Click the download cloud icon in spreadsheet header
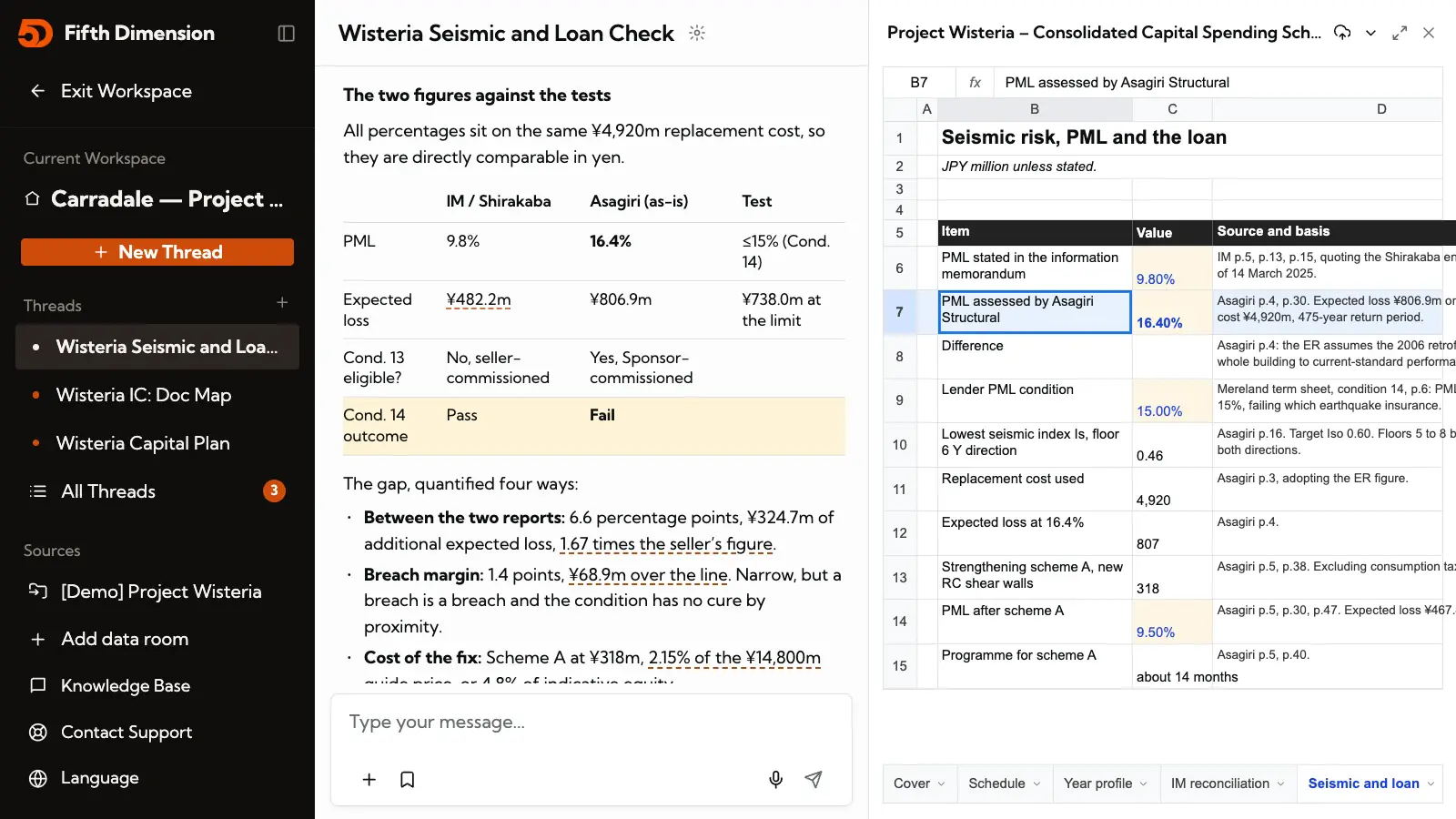The width and height of the screenshot is (1456, 819). pos(1342,33)
